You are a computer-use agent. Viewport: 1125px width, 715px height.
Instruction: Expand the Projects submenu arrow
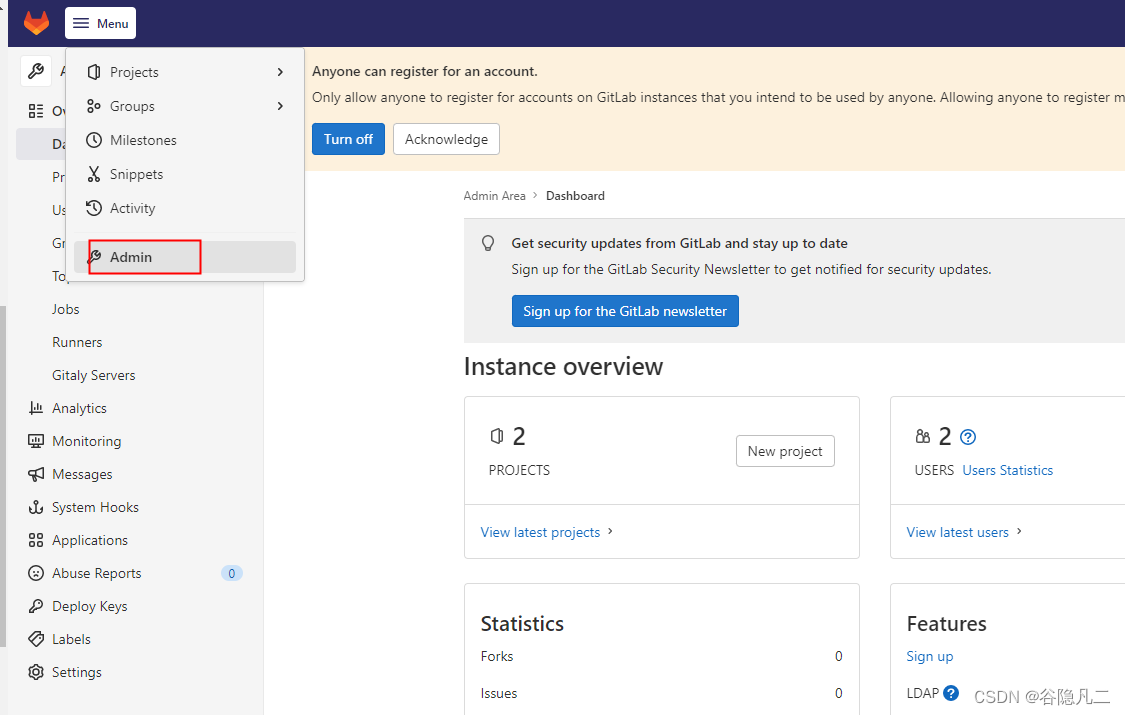(x=280, y=72)
